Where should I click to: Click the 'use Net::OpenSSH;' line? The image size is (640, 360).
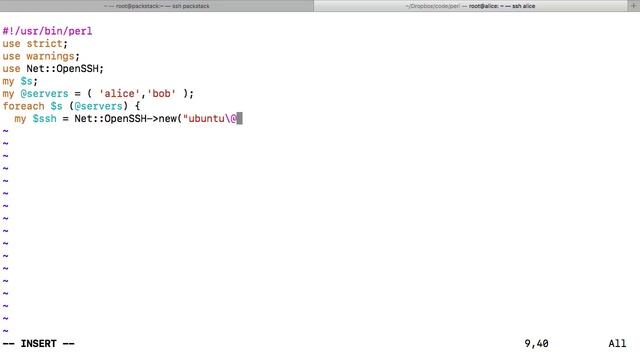[x=53, y=69]
